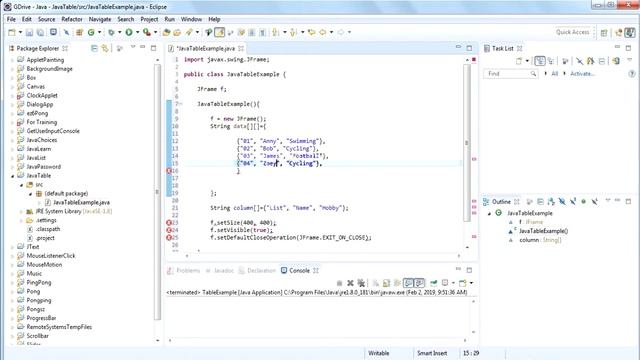Open dropdown next to Debug icon
This screenshot has width=640, height=360.
tap(120, 32)
